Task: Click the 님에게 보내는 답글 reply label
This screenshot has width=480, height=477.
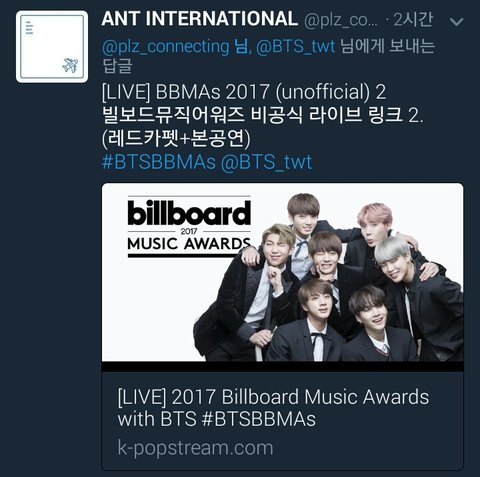Action: click(269, 56)
